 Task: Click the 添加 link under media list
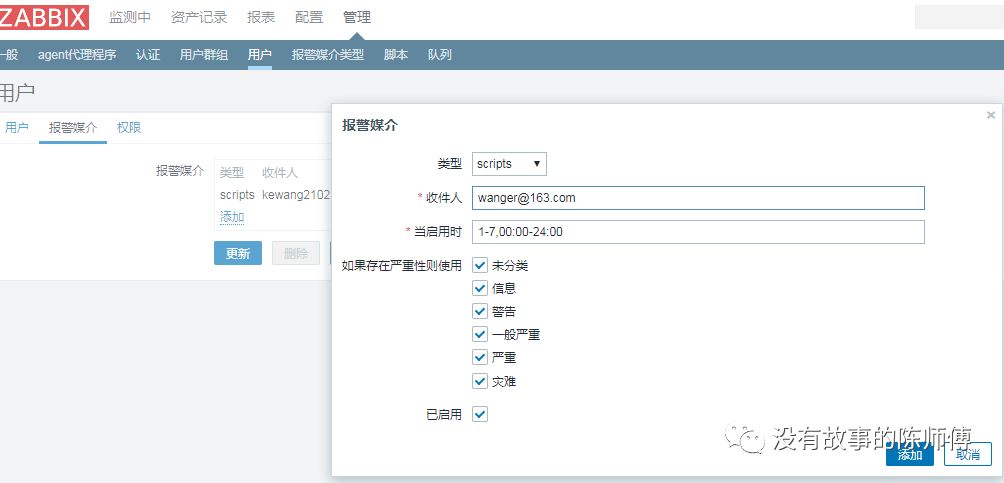(232, 217)
